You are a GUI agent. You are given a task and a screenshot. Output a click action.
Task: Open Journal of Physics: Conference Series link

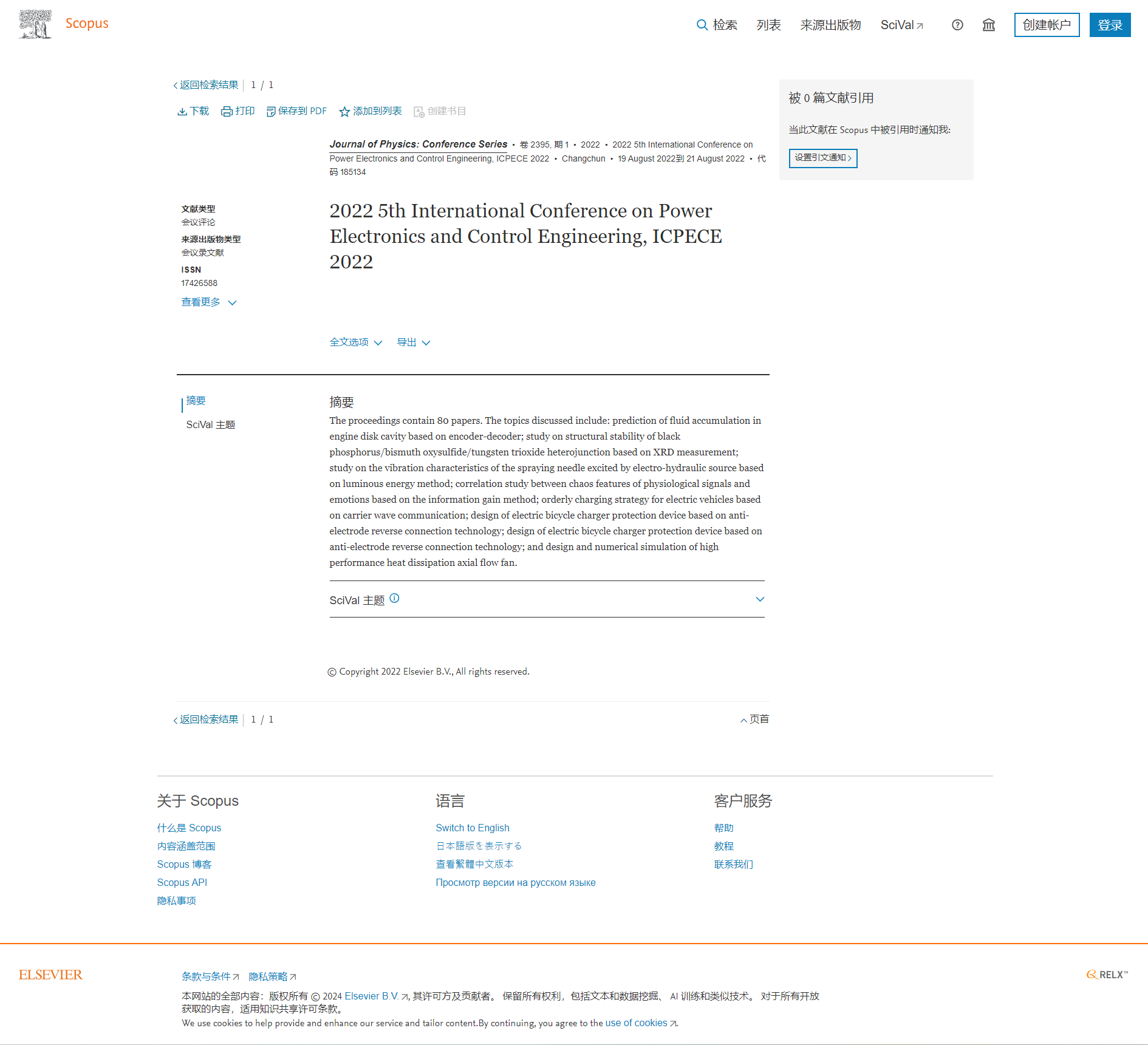419,144
